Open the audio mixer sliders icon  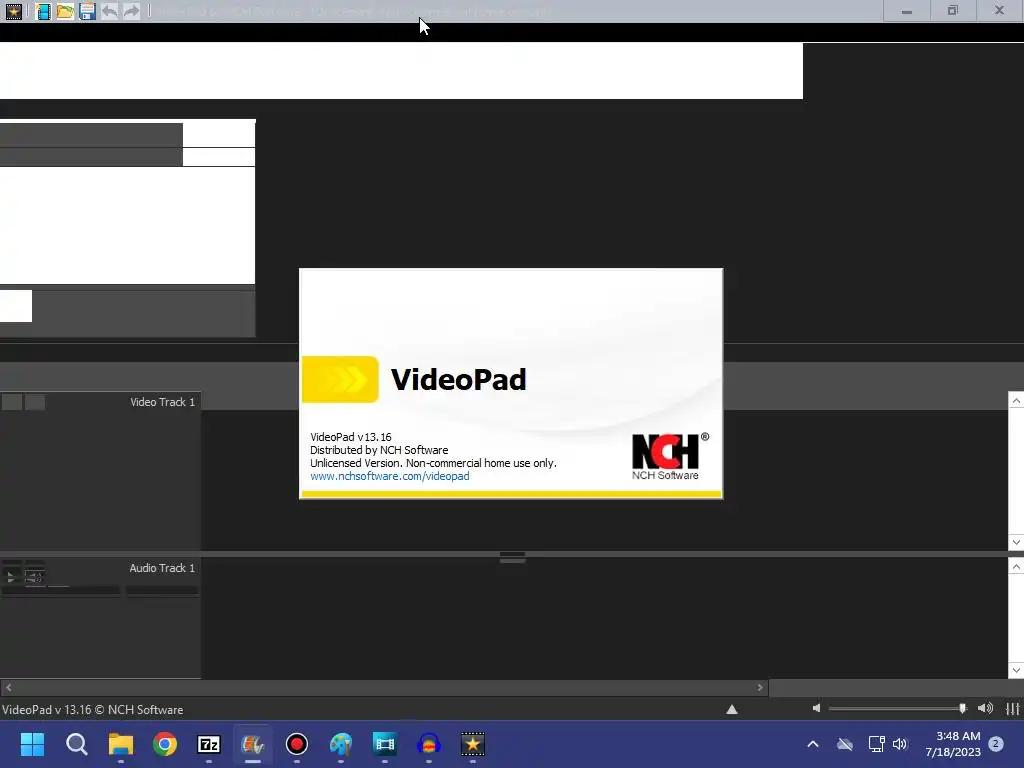[x=1013, y=709]
